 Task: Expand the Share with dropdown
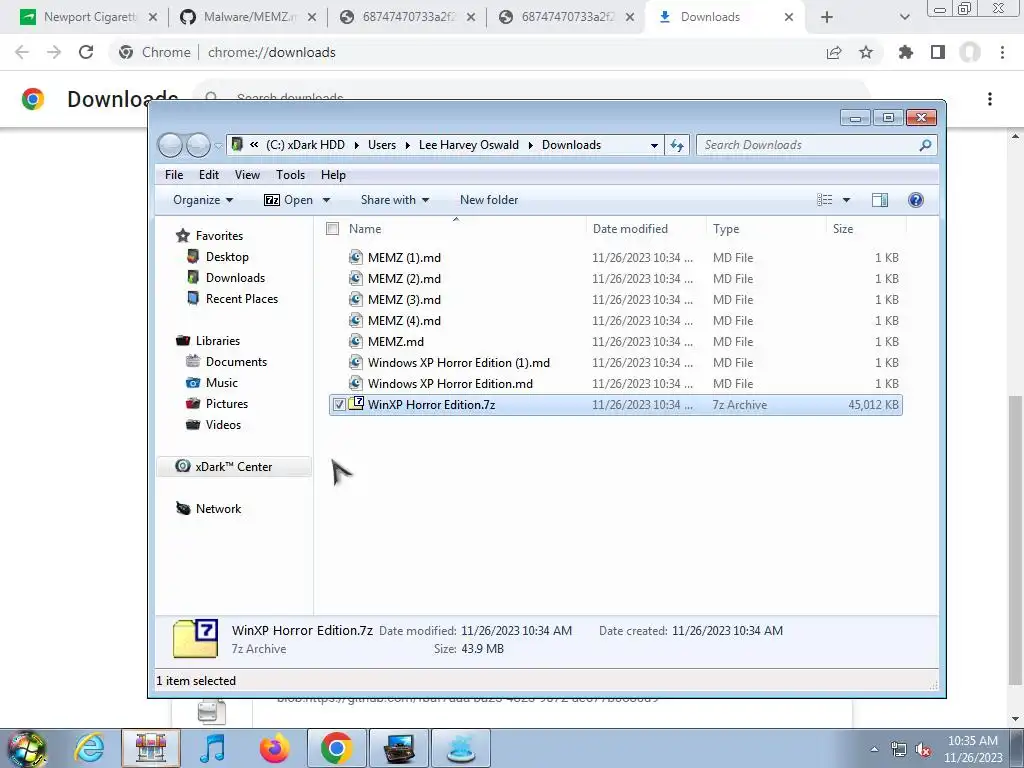click(394, 200)
